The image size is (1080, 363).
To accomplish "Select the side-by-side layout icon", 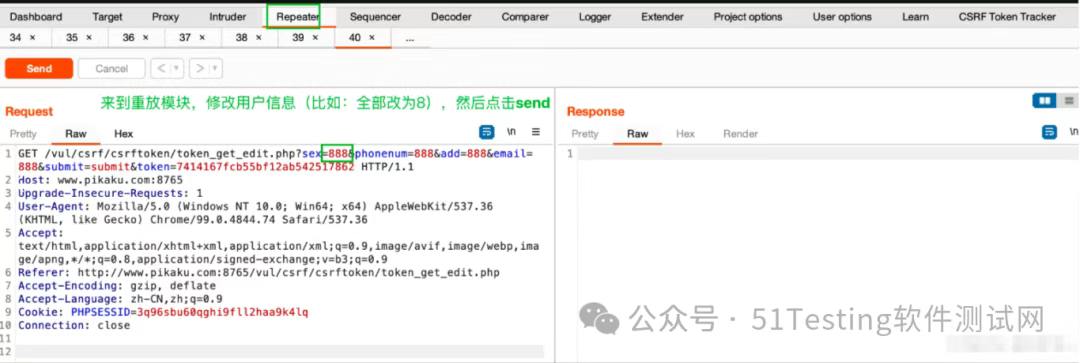I will coord(1045,101).
